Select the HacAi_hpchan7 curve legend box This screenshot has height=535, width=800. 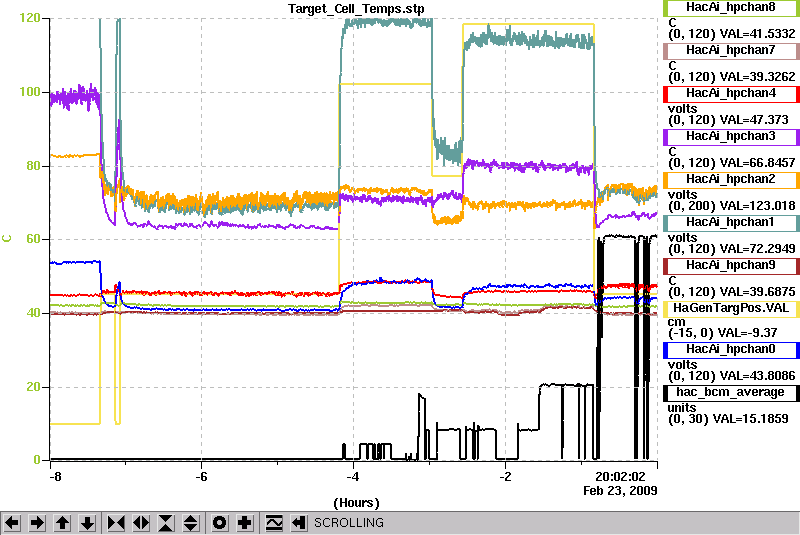[x=731, y=50]
